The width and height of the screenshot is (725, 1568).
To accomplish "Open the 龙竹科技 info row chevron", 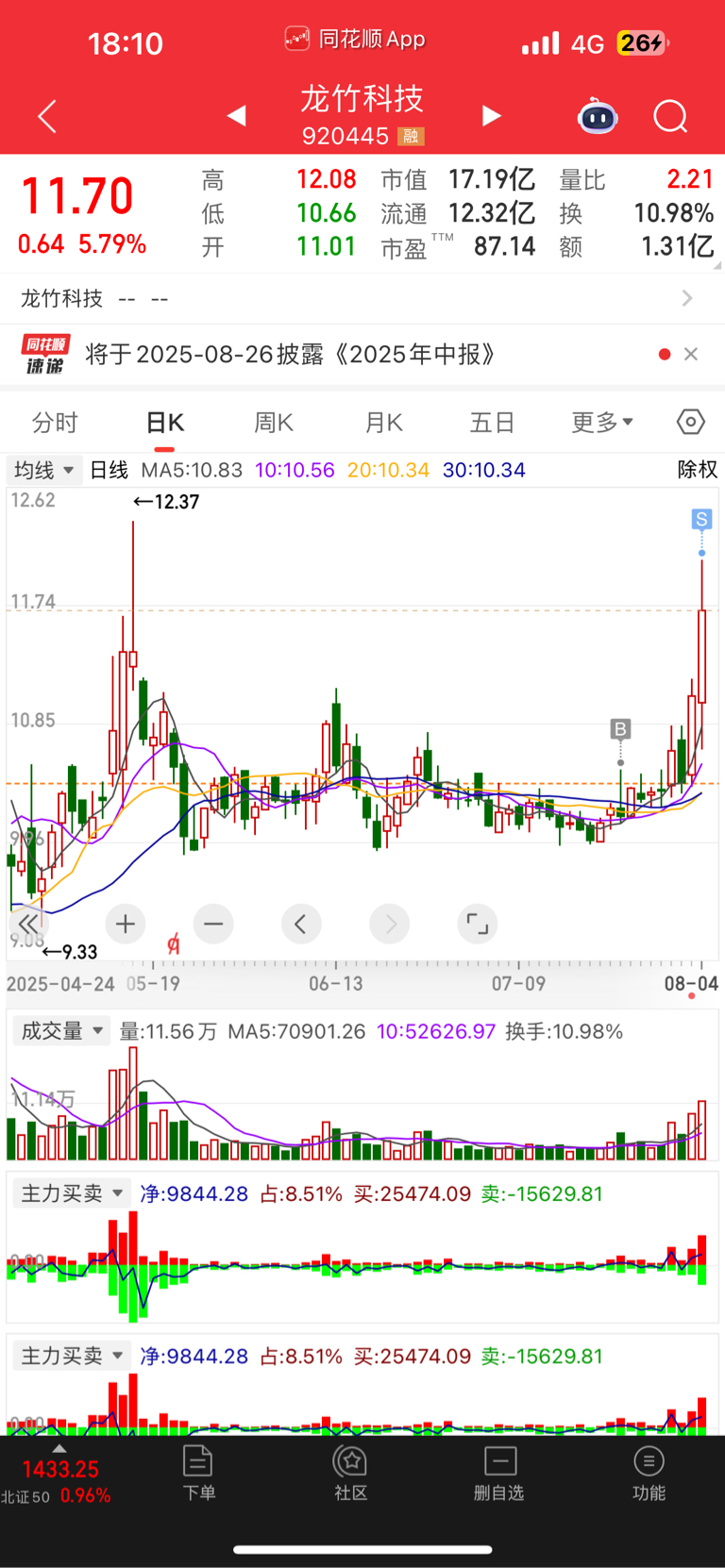I will coord(687,298).
